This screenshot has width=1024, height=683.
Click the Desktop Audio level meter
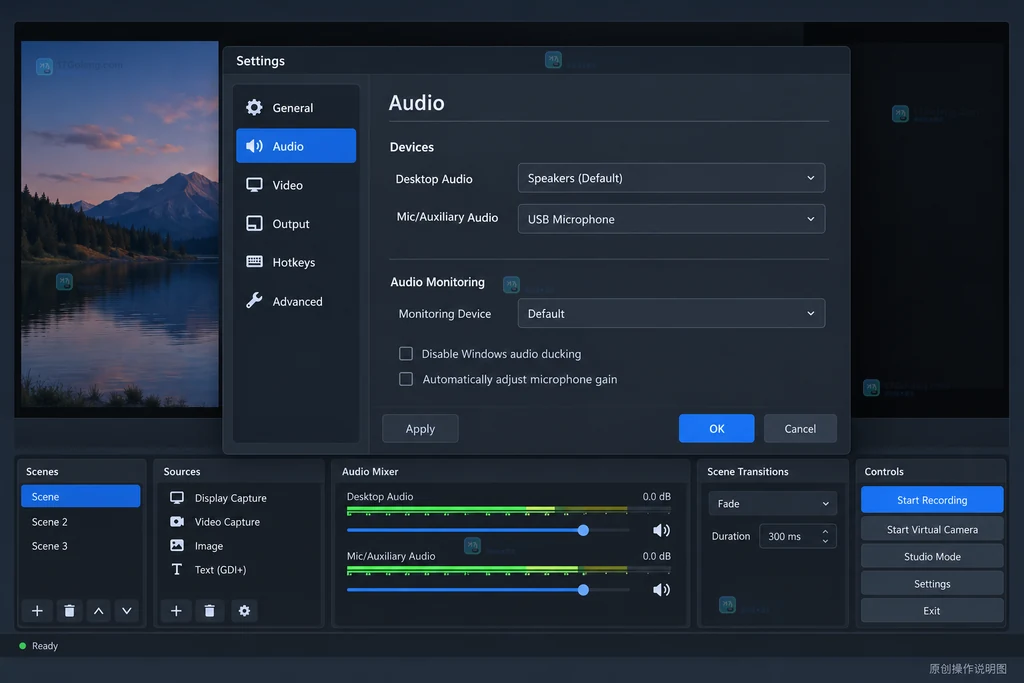tap(508, 510)
